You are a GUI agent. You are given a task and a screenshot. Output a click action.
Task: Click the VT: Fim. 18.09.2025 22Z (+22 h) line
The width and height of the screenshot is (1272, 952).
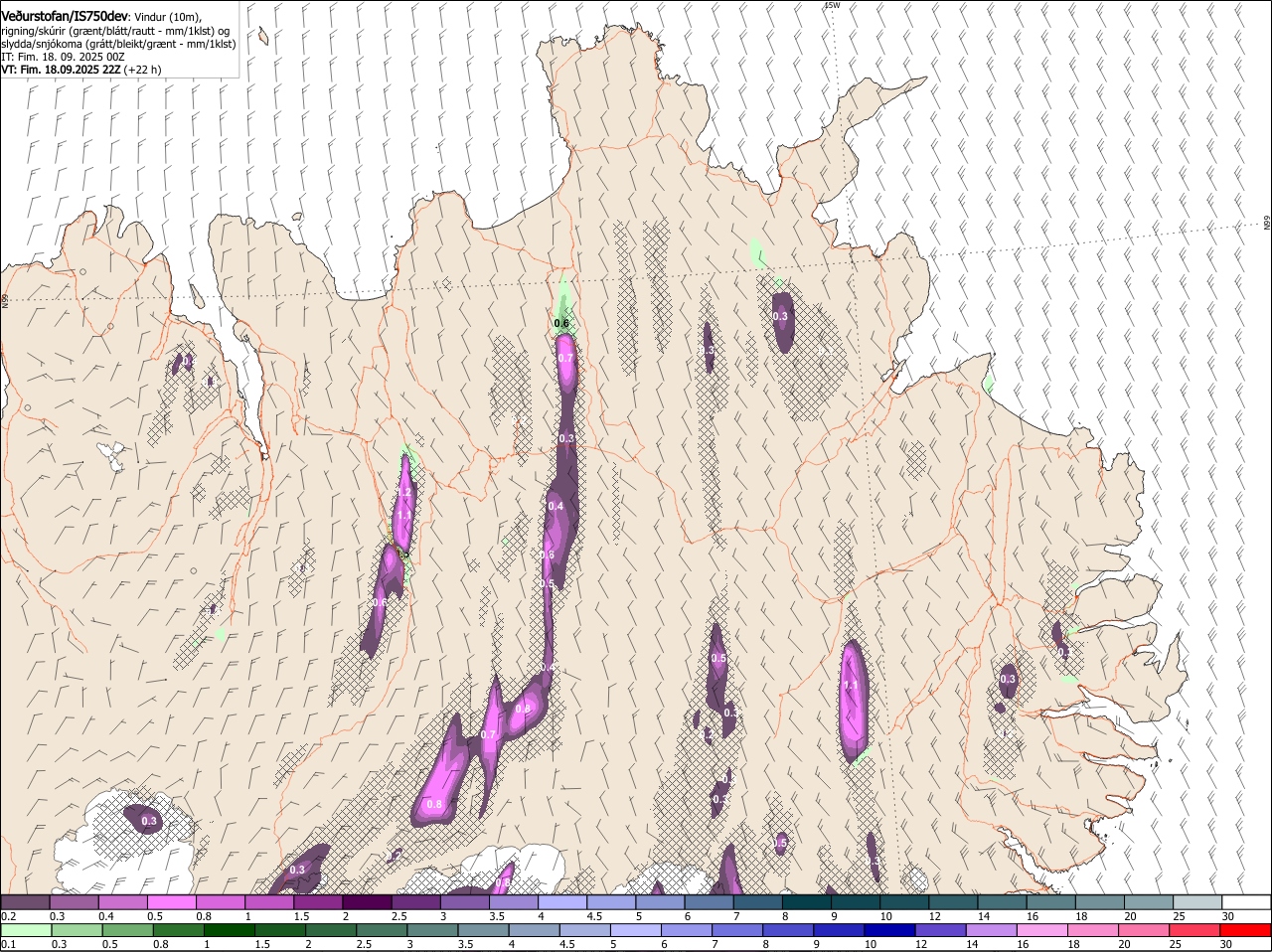pos(81,70)
